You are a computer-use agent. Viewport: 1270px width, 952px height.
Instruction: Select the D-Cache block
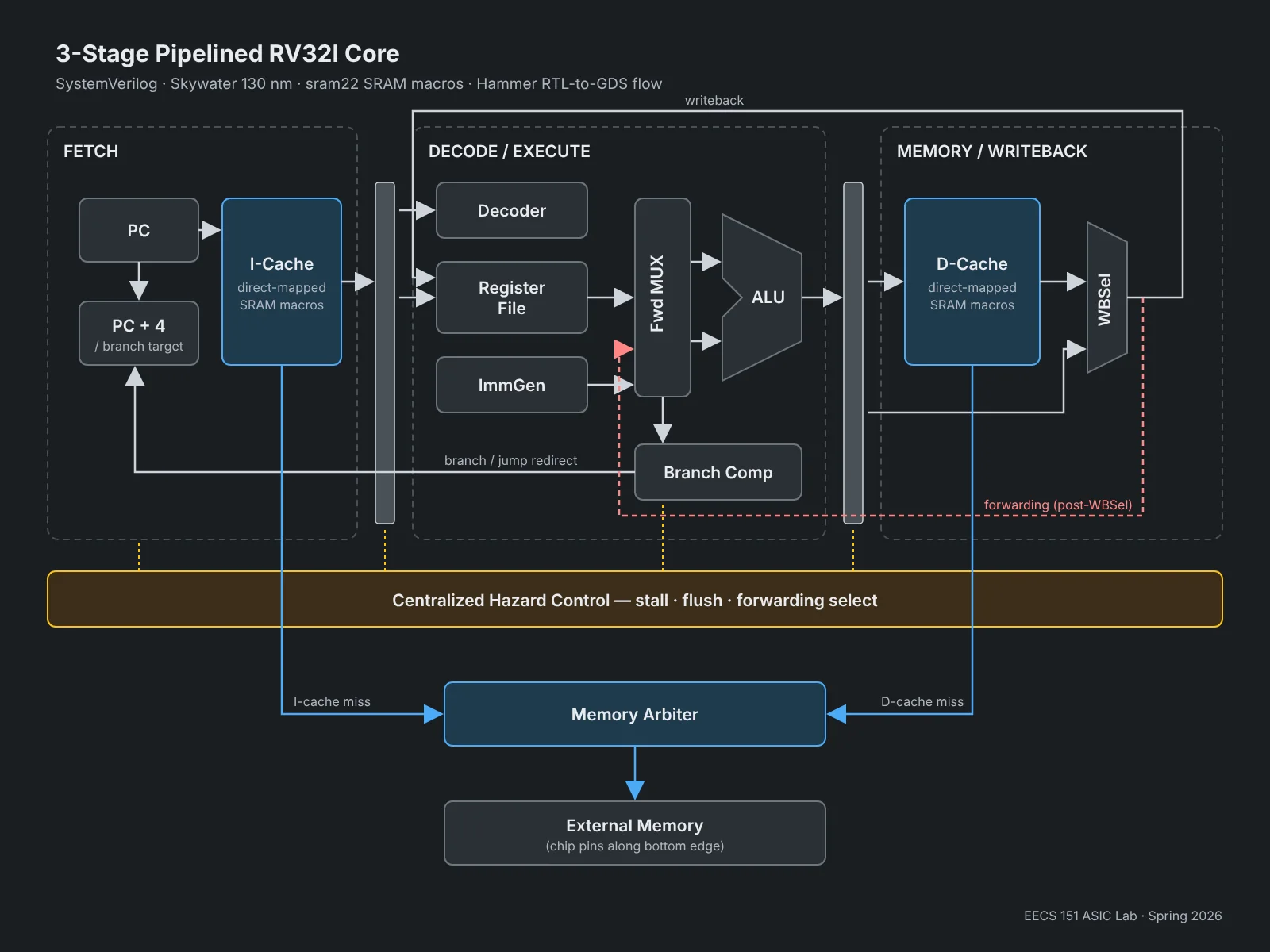click(972, 282)
